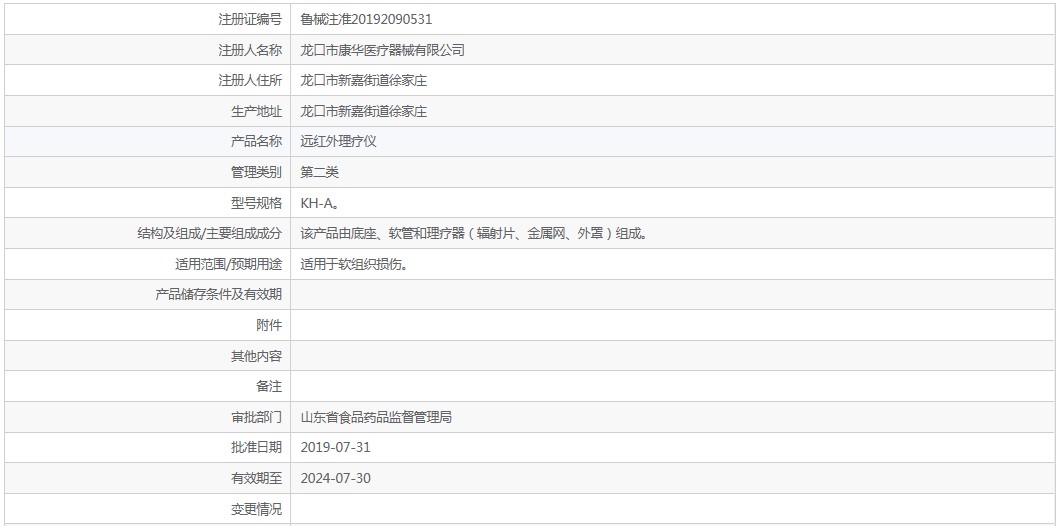The image size is (1057, 526).
Task: Click the 型号规格 label
Action: click(x=256, y=203)
